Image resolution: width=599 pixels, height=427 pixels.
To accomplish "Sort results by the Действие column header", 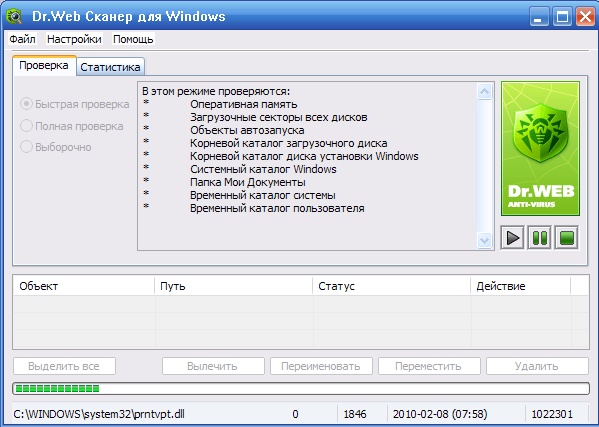I will [x=520, y=286].
